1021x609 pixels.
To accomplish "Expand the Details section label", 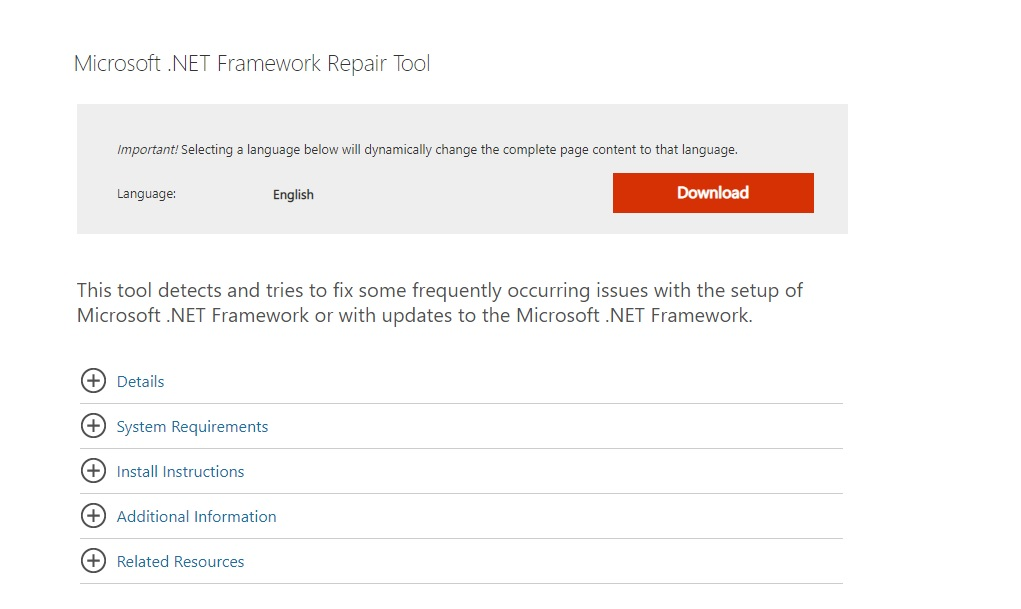I will pyautogui.click(x=140, y=382).
